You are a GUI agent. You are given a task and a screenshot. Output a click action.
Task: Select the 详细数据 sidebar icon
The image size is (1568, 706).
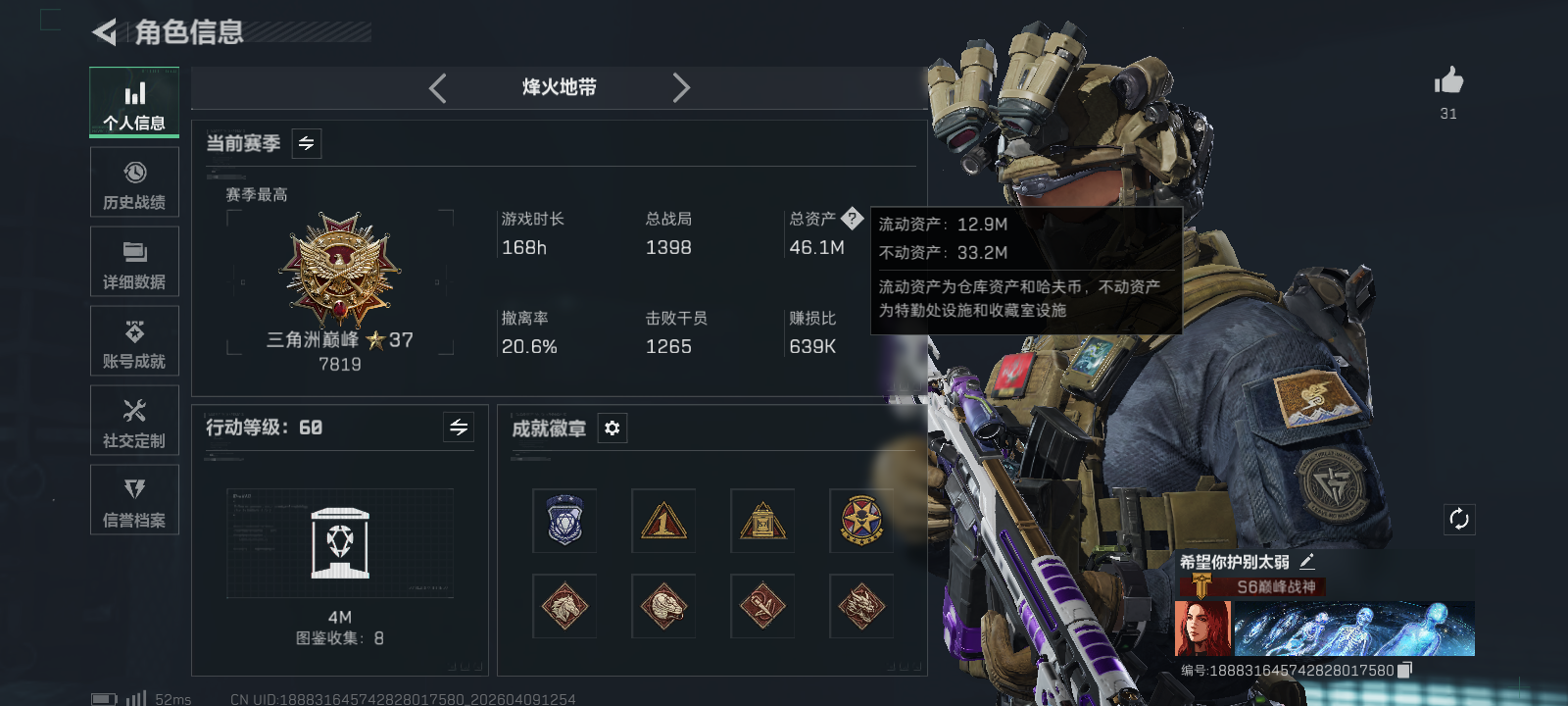134,262
